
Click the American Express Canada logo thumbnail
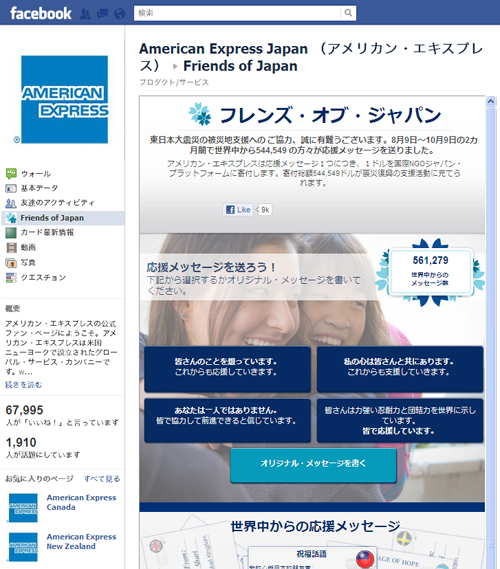coord(23,508)
